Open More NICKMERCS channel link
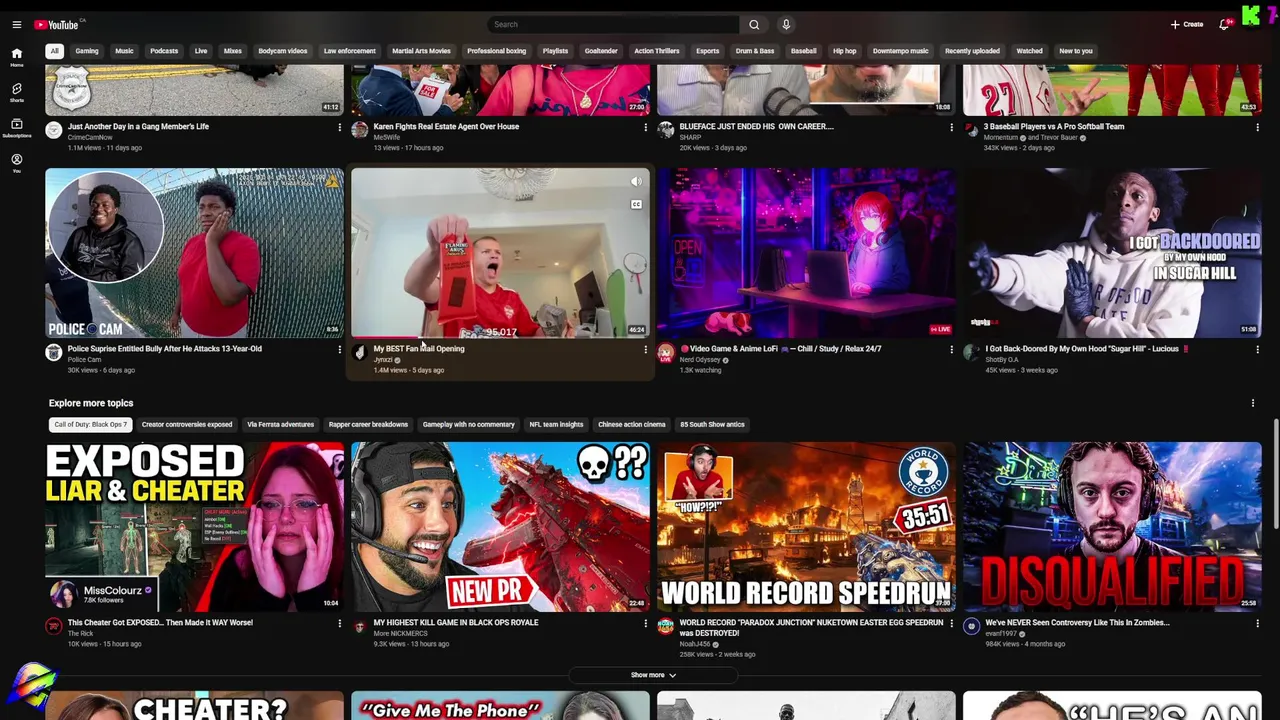 [x=400, y=634]
